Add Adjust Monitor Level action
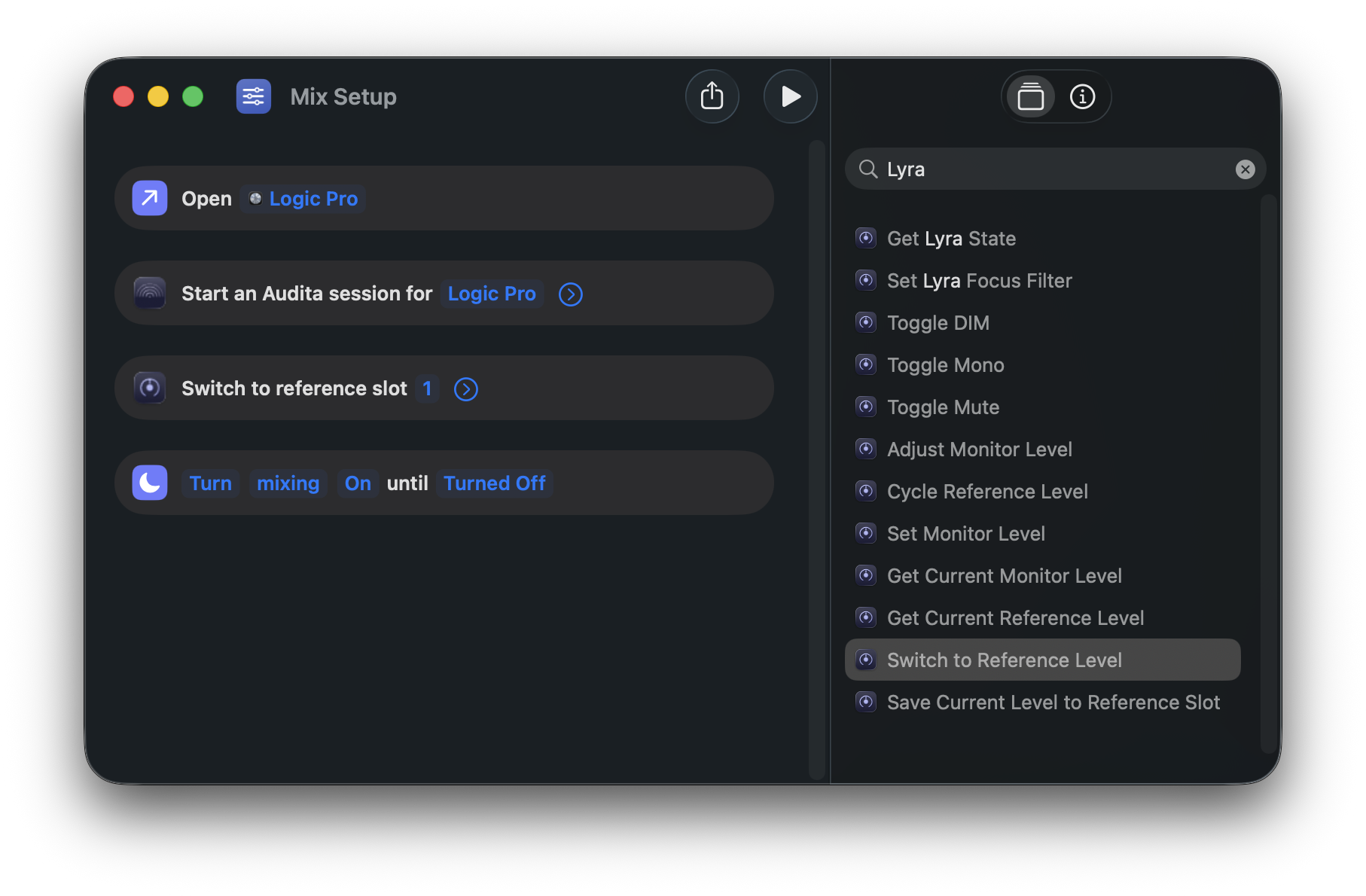Screen dimensions: 1366x896 [x=1043, y=450]
